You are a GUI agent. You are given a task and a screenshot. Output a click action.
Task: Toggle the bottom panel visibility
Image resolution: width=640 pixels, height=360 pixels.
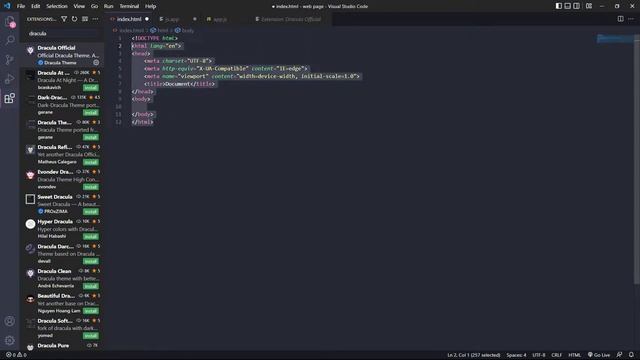coord(568,6)
